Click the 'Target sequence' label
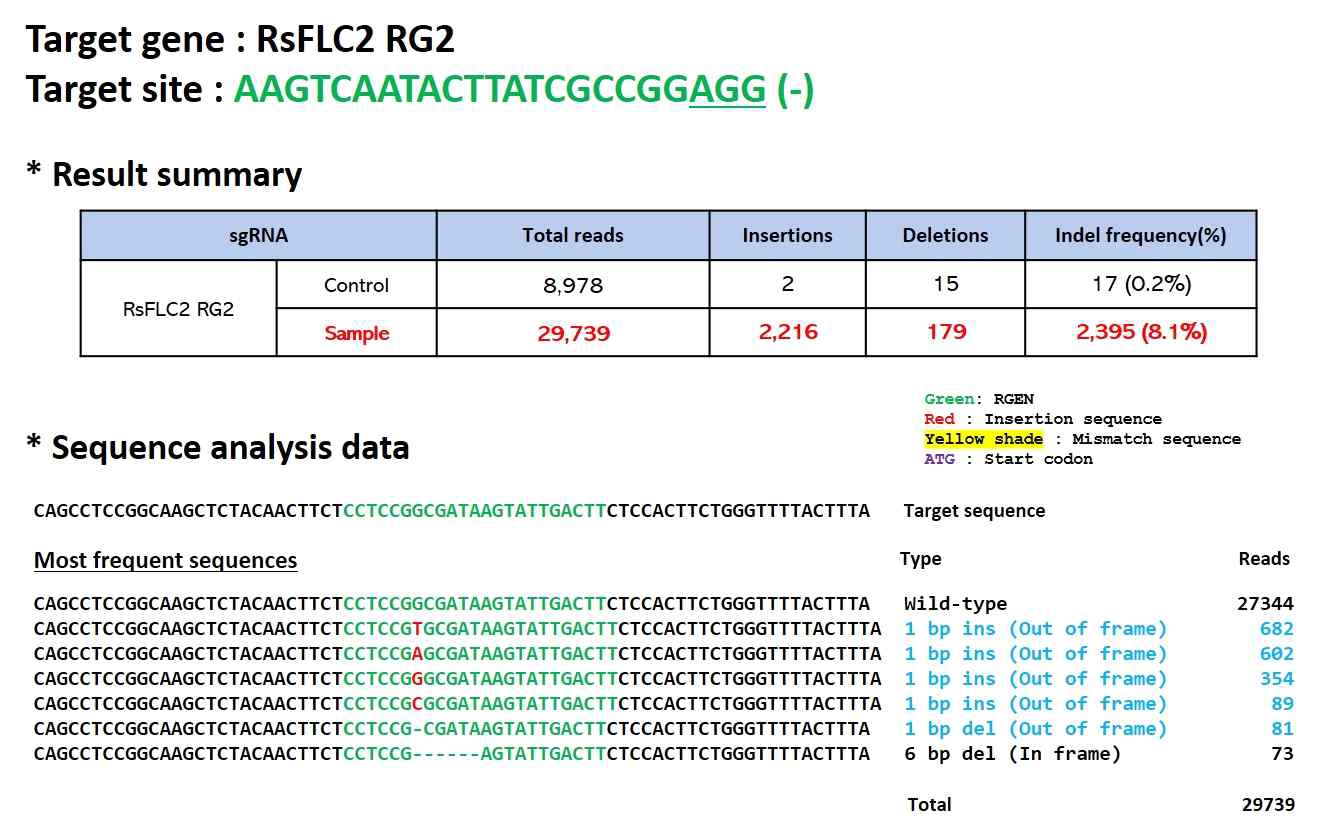Image resolution: width=1330 pixels, height=829 pixels. click(974, 511)
